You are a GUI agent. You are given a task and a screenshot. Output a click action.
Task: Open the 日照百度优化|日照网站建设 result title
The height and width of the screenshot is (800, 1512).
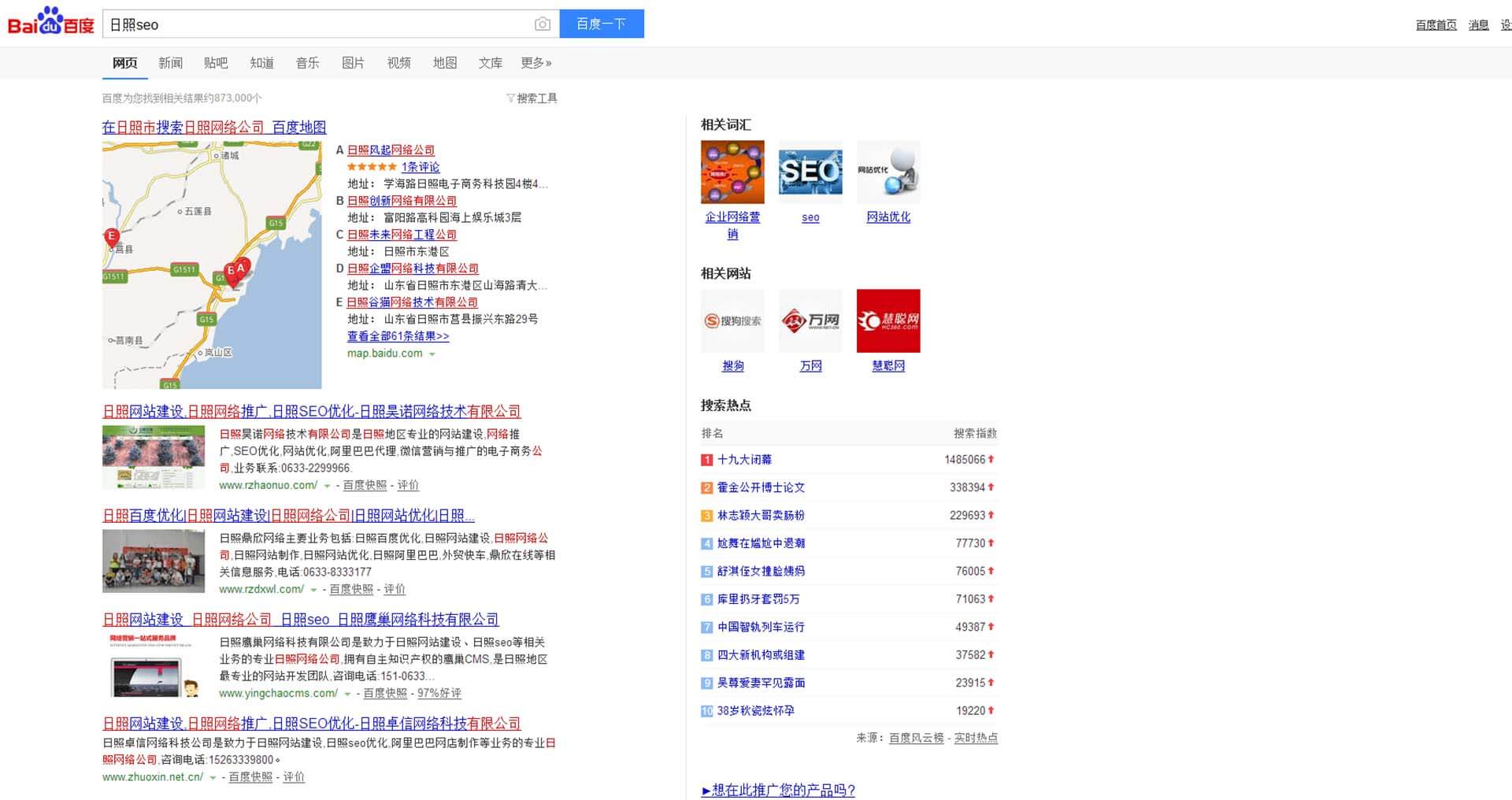(x=289, y=515)
